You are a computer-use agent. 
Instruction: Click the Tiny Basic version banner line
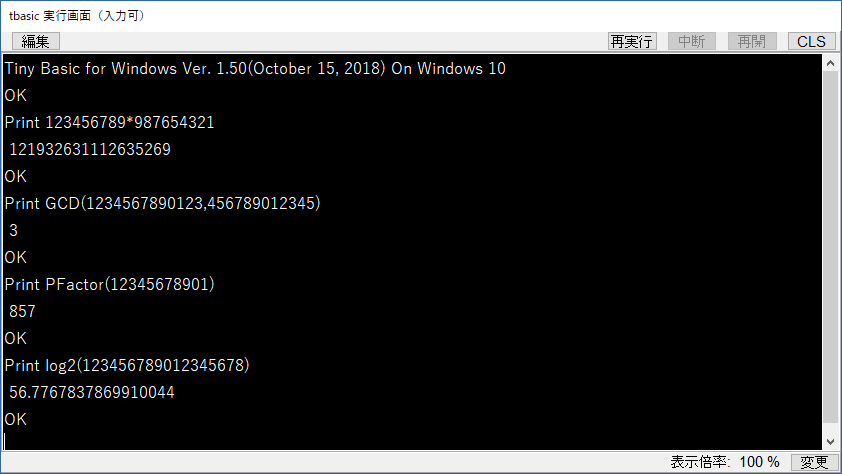coord(255,69)
